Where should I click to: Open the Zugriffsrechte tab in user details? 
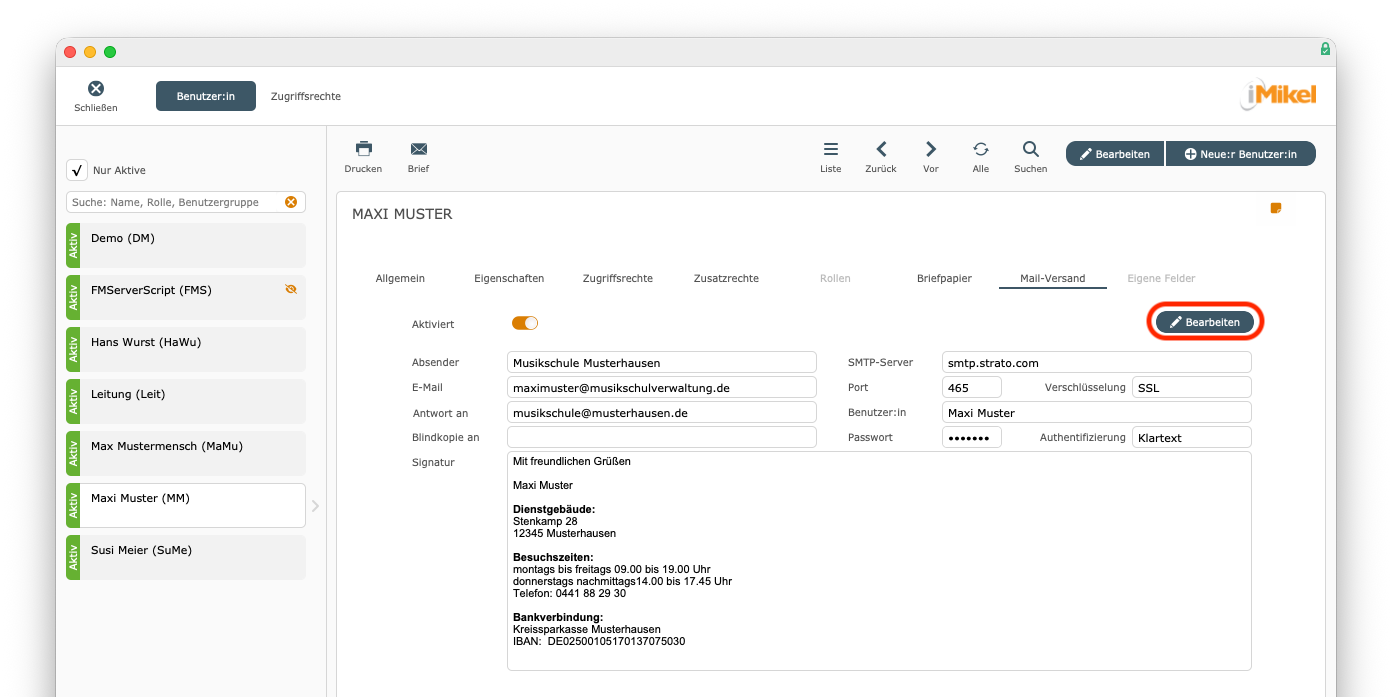(x=618, y=278)
